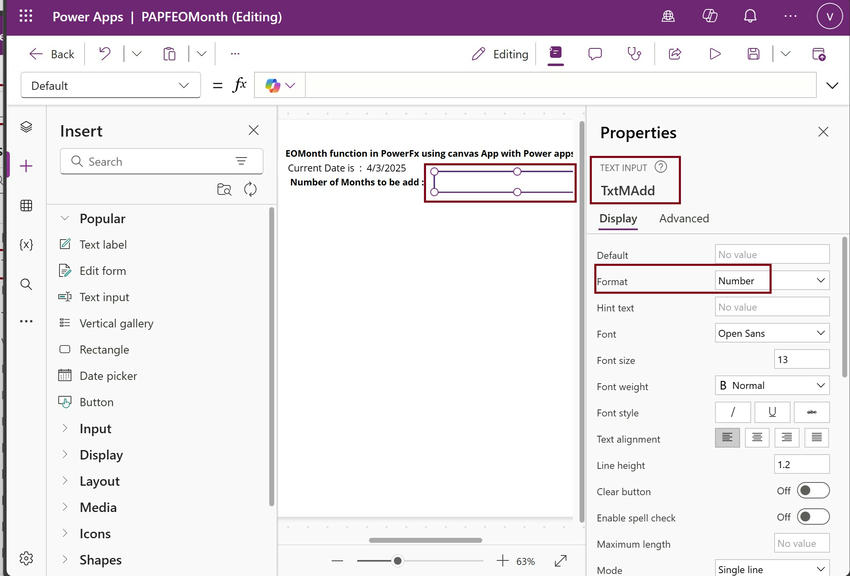Open the app launcher waffle icon

pos(25,16)
